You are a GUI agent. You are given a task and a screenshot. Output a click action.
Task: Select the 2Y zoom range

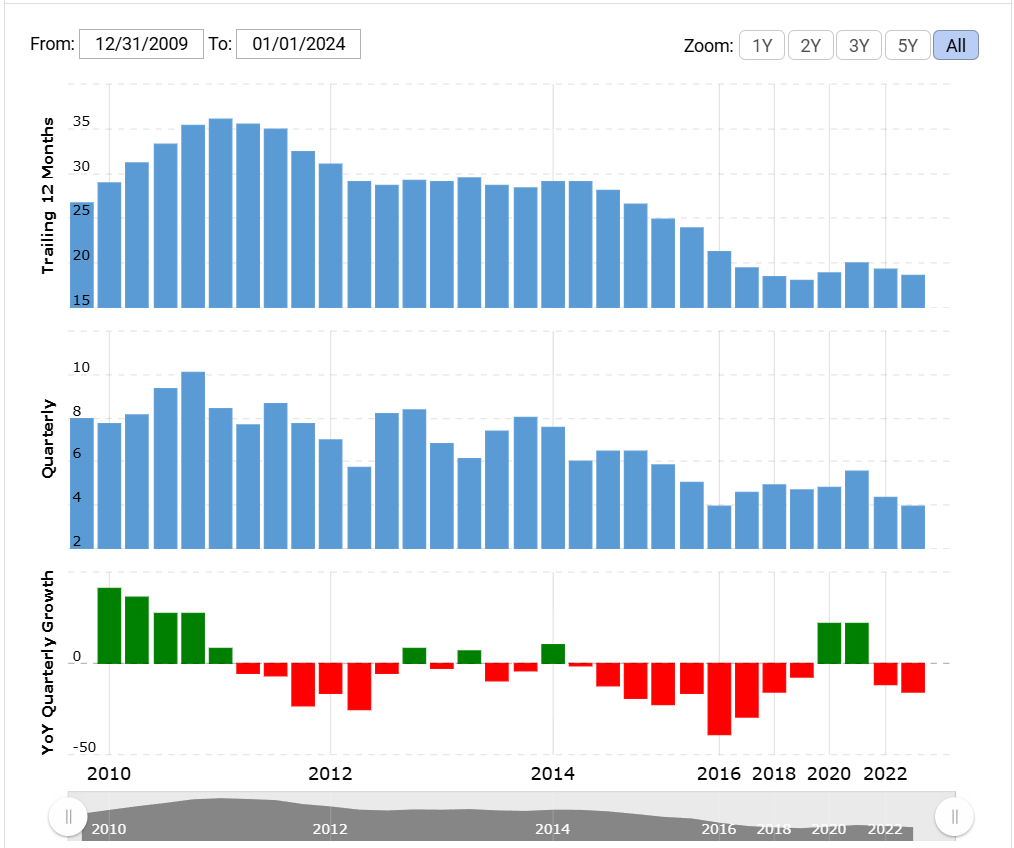click(810, 45)
